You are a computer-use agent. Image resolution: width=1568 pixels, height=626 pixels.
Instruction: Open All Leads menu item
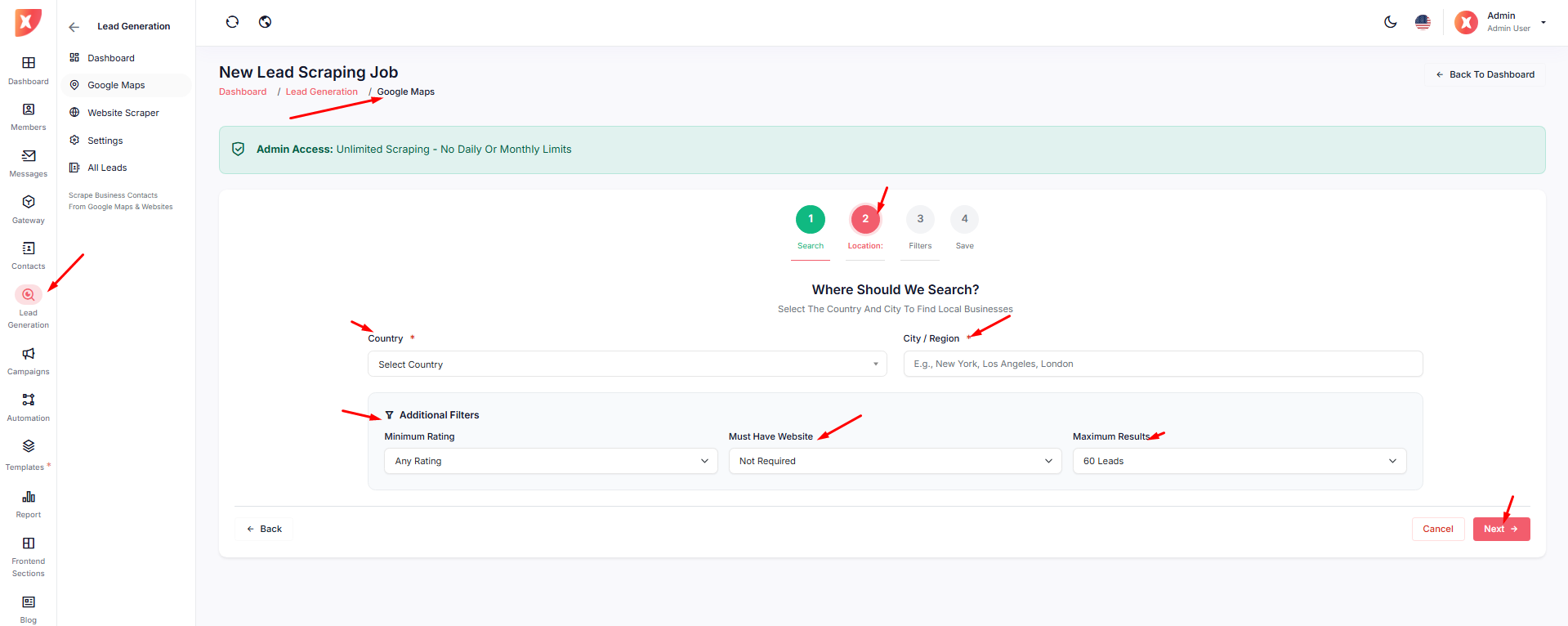click(x=107, y=168)
